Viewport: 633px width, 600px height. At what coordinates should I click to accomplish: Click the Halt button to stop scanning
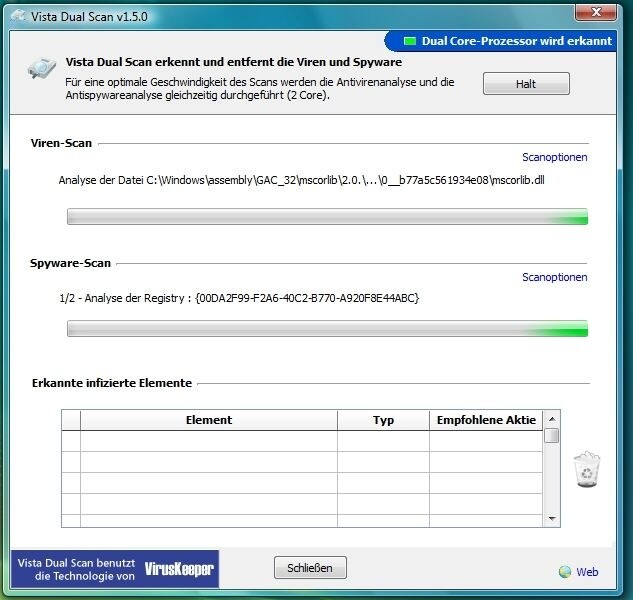pos(526,84)
